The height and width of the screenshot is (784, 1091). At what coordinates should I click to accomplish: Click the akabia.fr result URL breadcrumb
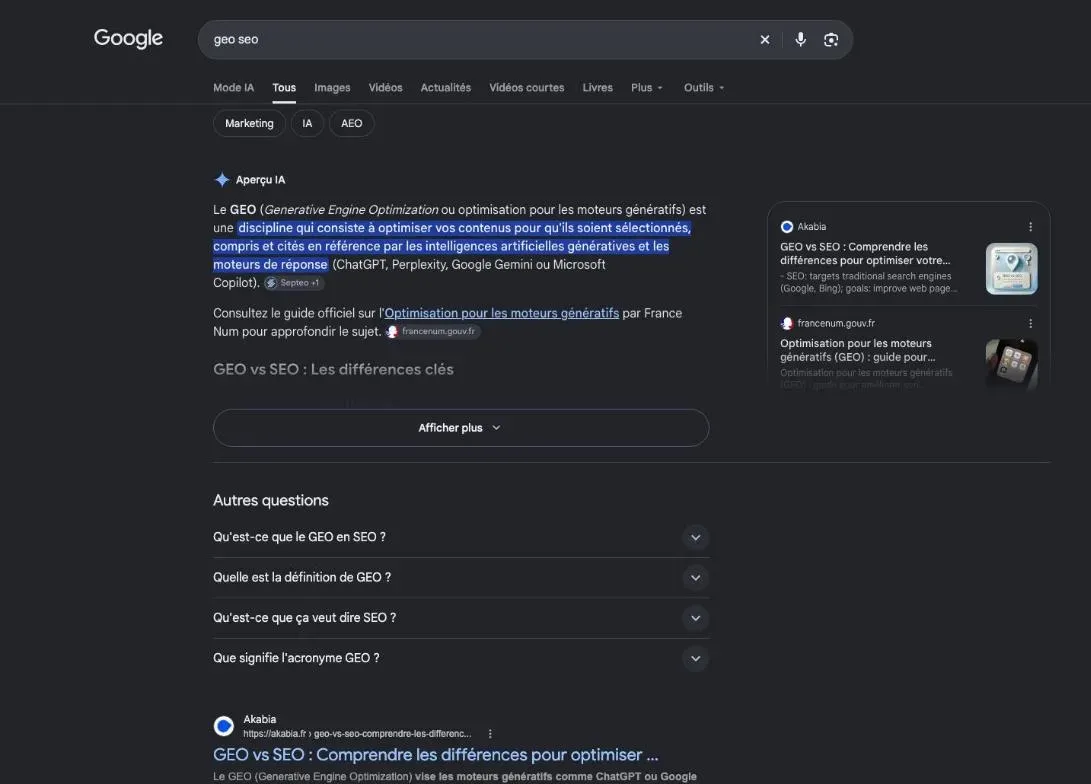point(357,734)
